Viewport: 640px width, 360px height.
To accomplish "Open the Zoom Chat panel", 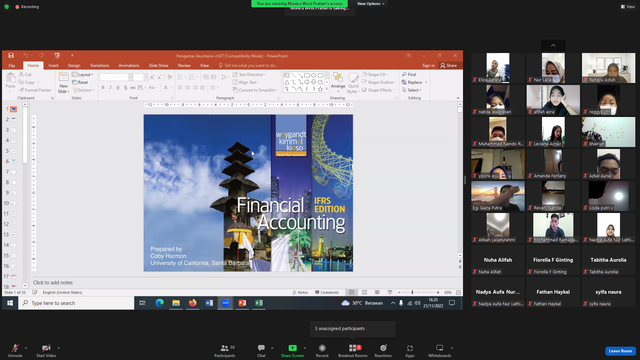I will pos(261,351).
